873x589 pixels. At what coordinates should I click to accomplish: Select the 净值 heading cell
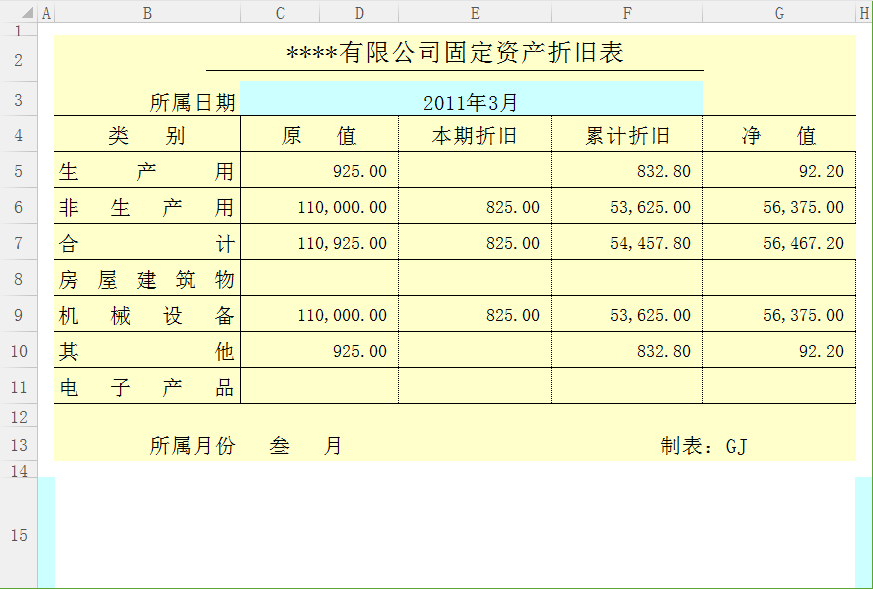[779, 136]
